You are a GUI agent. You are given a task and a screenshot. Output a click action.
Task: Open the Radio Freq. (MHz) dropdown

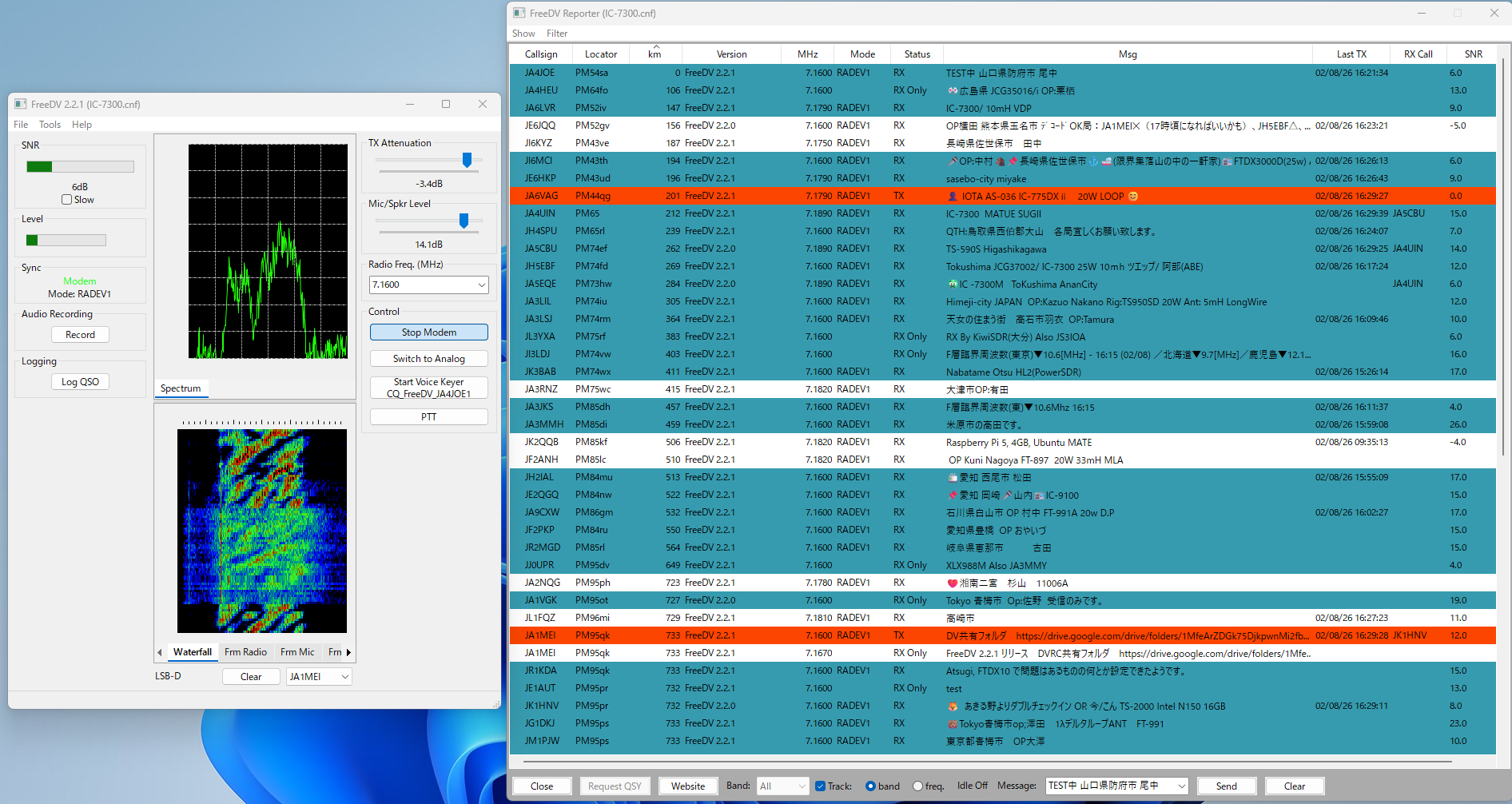[x=482, y=285]
